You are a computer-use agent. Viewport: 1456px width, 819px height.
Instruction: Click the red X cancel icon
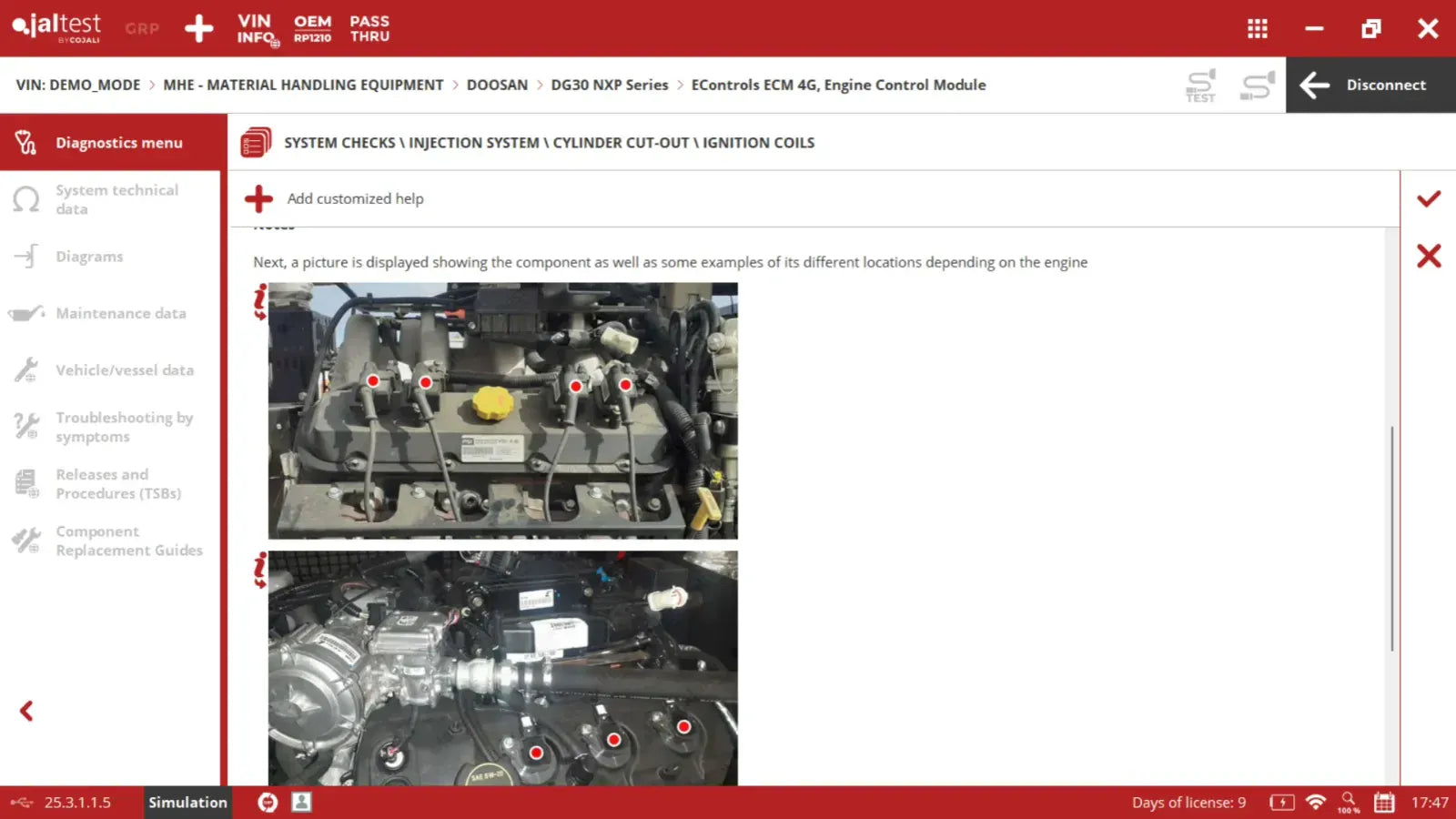[x=1428, y=256]
